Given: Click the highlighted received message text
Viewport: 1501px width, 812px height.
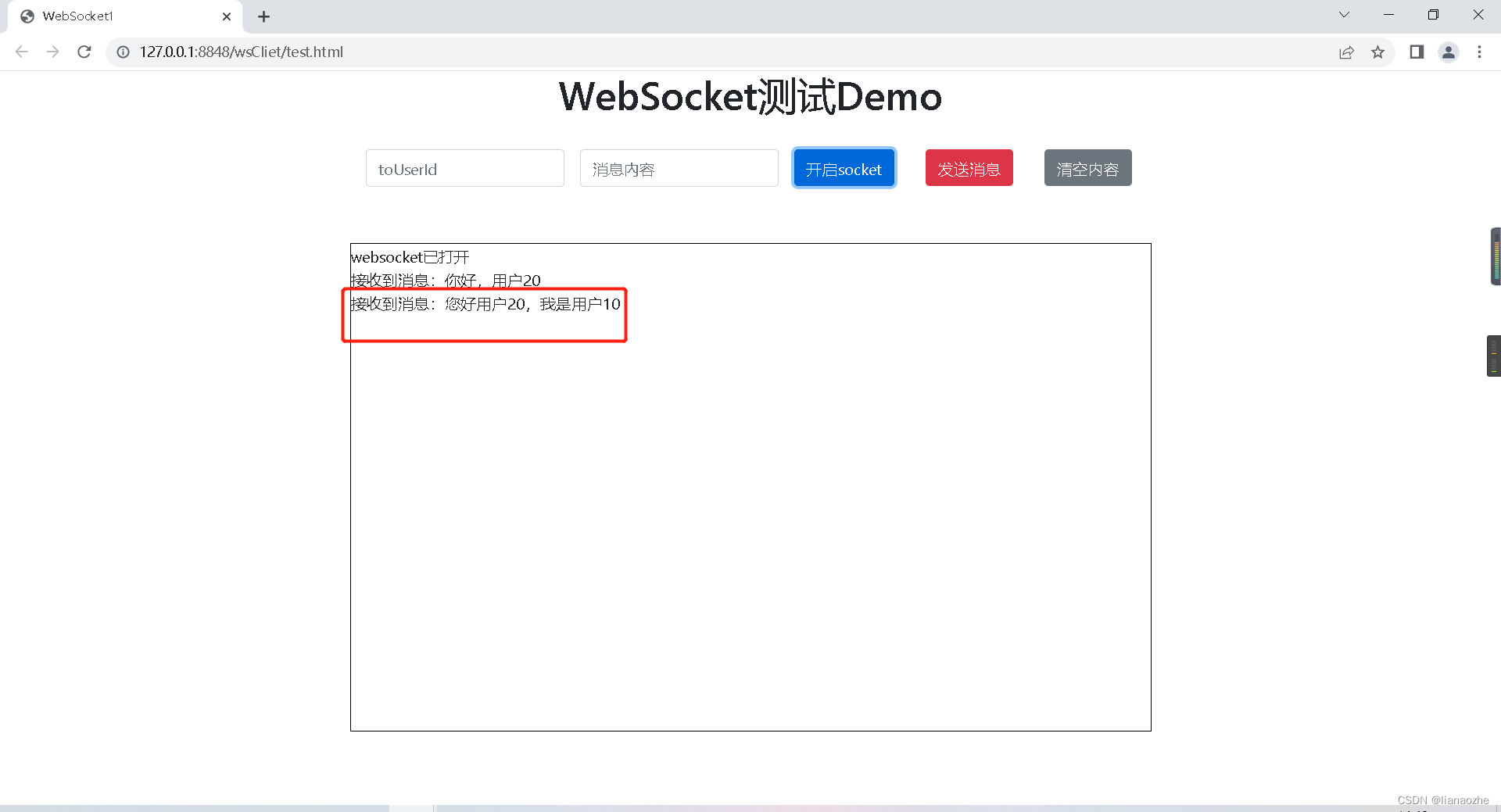Looking at the screenshot, I should pyautogui.click(x=485, y=305).
